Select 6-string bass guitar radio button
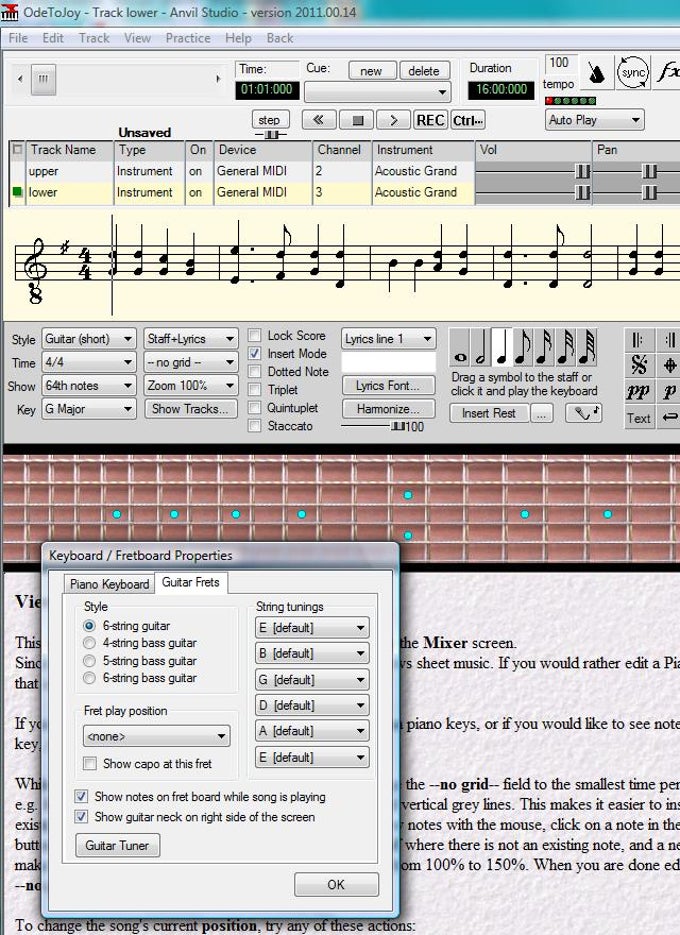The image size is (680, 935). coord(89,678)
